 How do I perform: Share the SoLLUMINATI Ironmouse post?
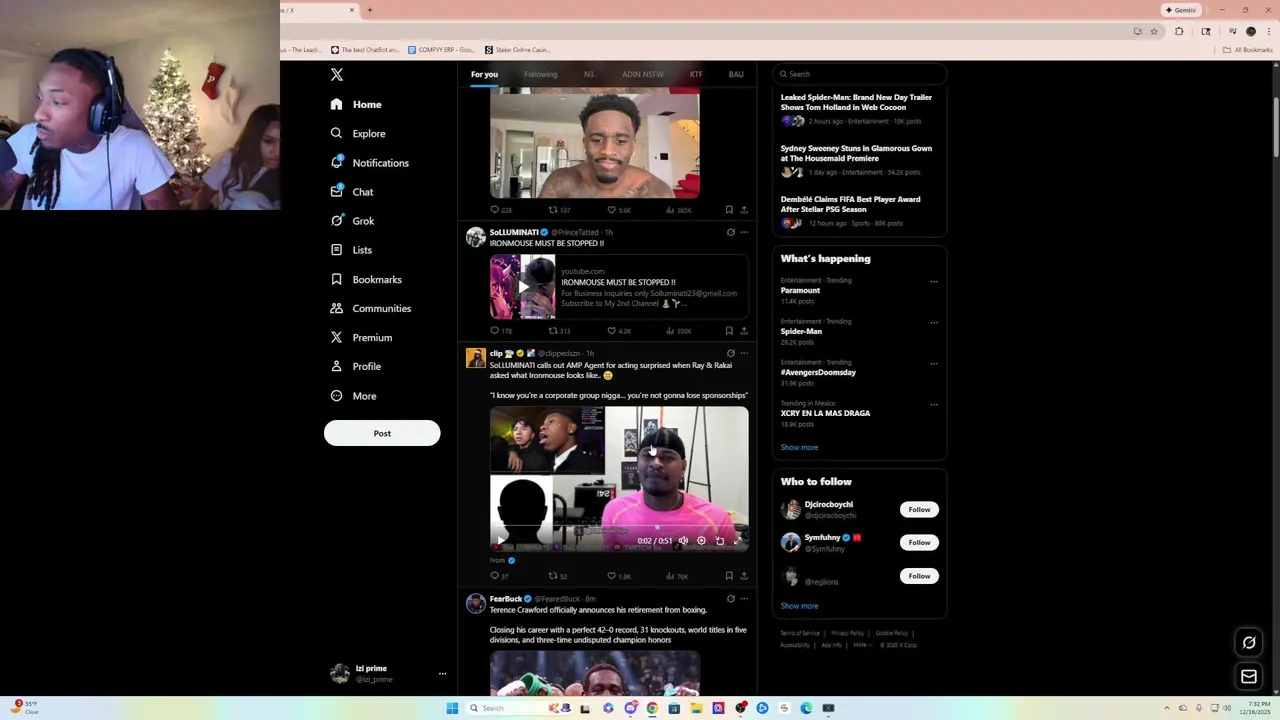pos(744,331)
